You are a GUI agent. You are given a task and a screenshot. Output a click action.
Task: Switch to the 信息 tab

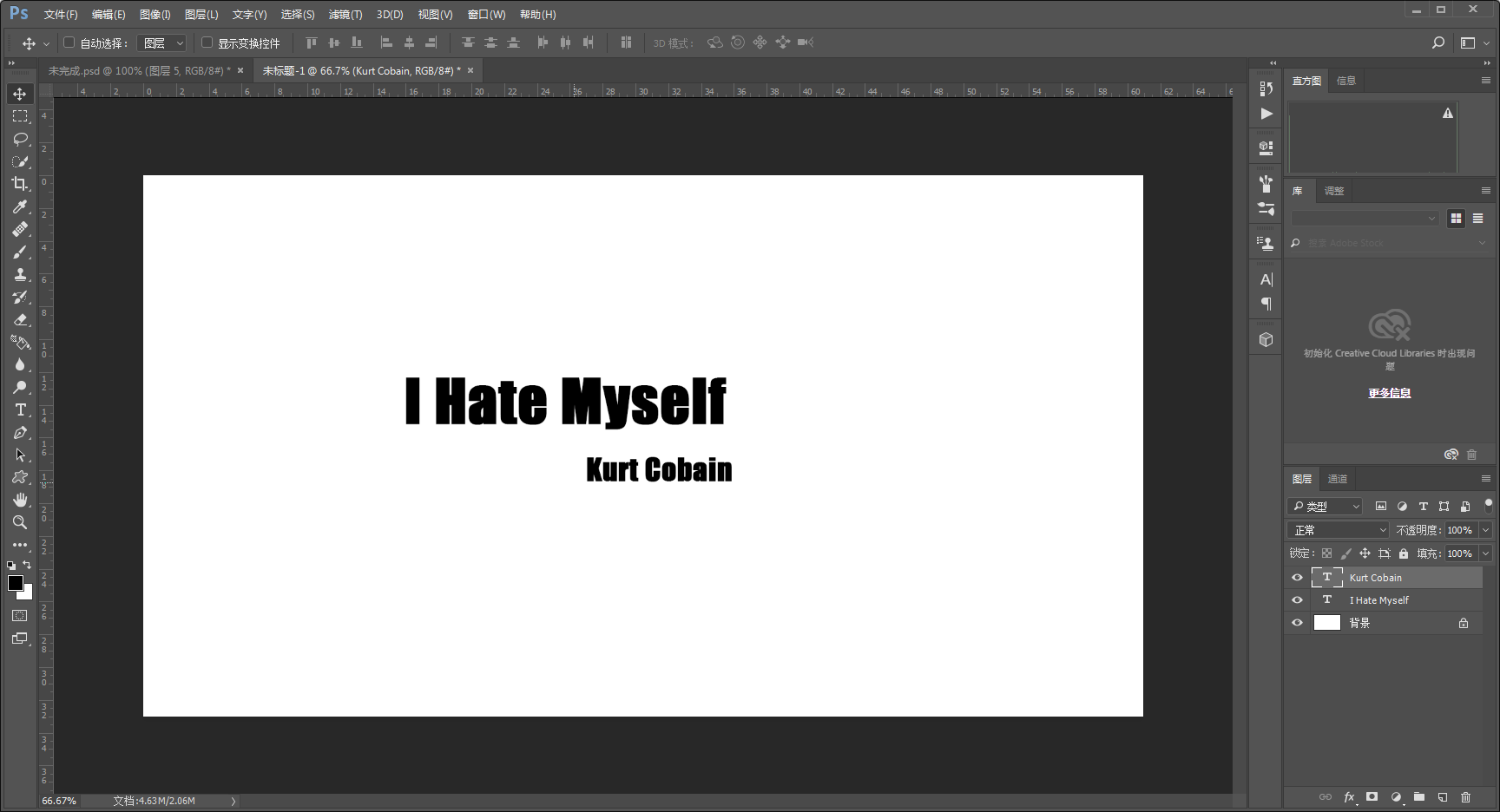click(1346, 81)
